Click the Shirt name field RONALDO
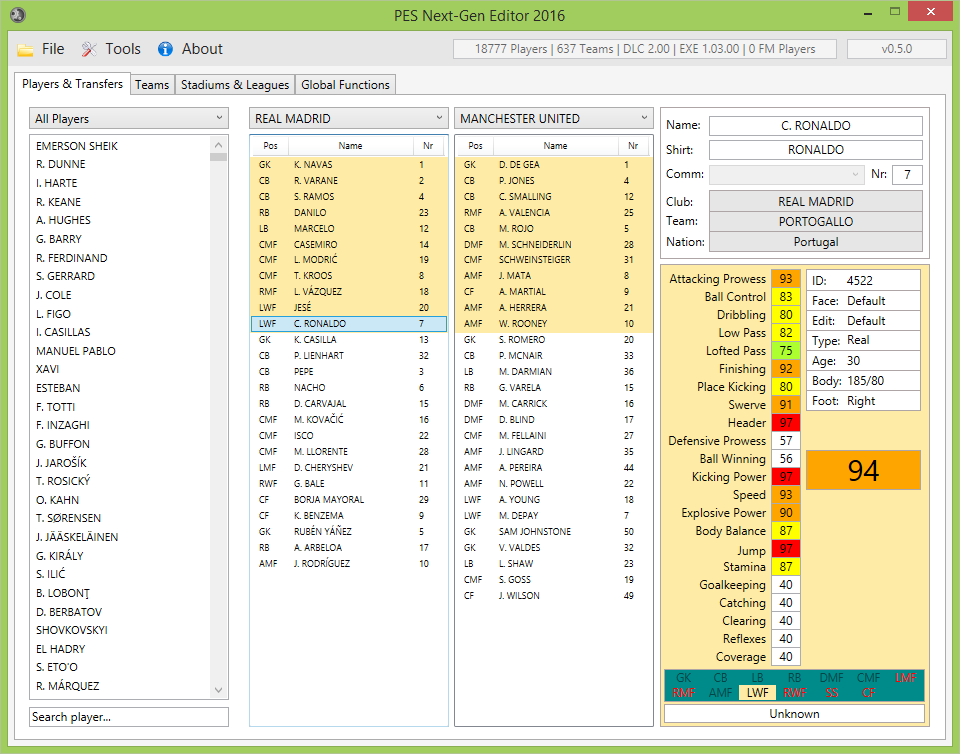This screenshot has height=754, width=960. (x=816, y=150)
